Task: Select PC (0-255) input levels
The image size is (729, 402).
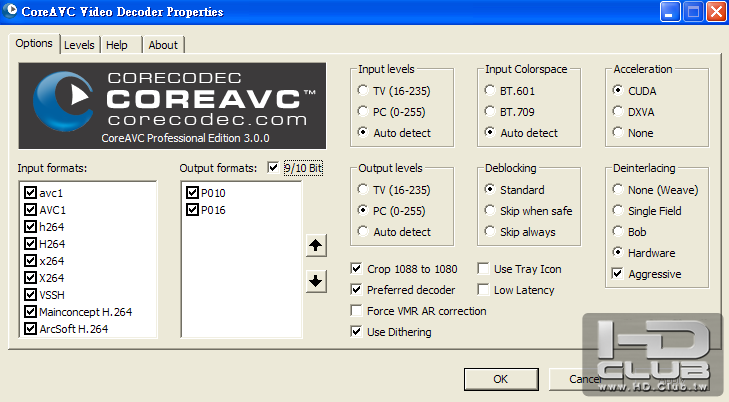Action: click(363, 112)
